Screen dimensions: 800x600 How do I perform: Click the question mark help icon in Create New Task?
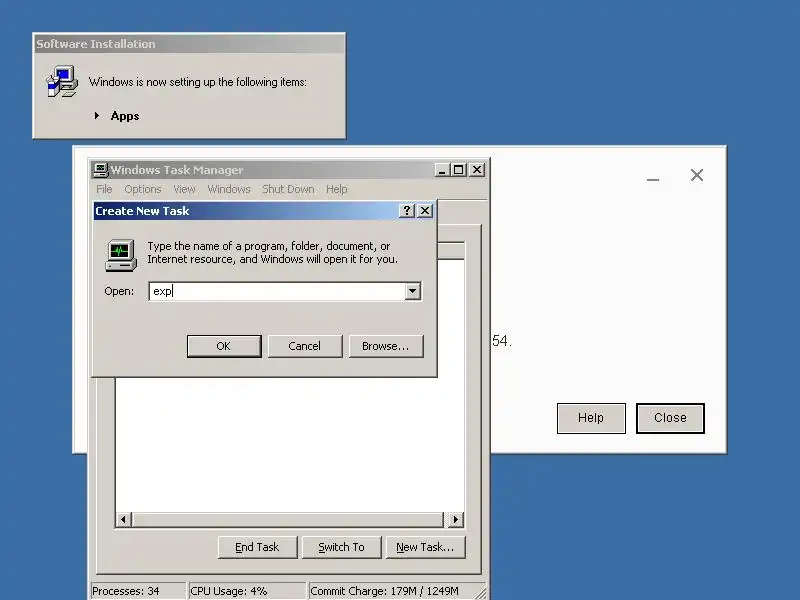click(x=407, y=211)
